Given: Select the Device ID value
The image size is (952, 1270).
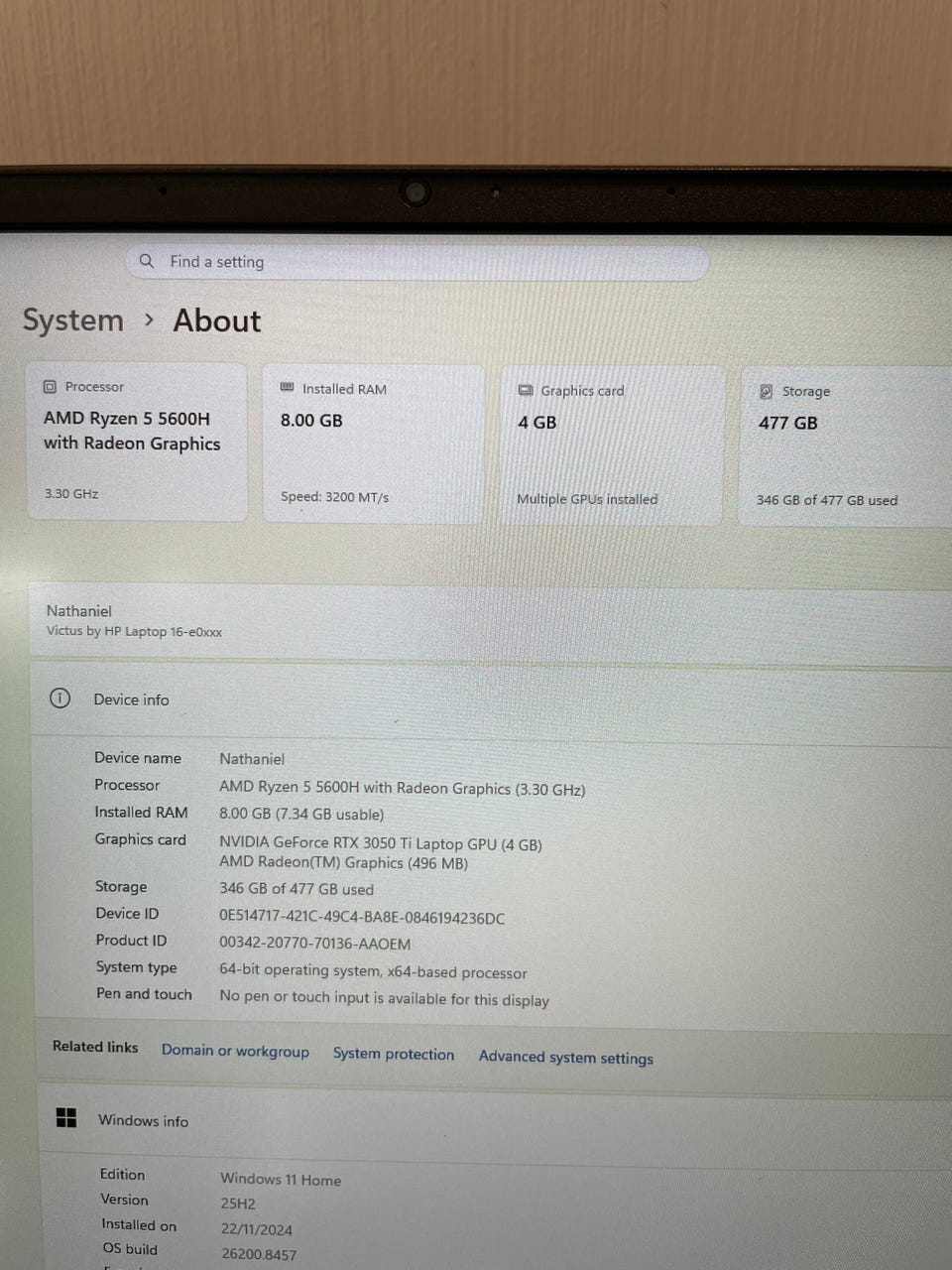Looking at the screenshot, I should (x=362, y=918).
